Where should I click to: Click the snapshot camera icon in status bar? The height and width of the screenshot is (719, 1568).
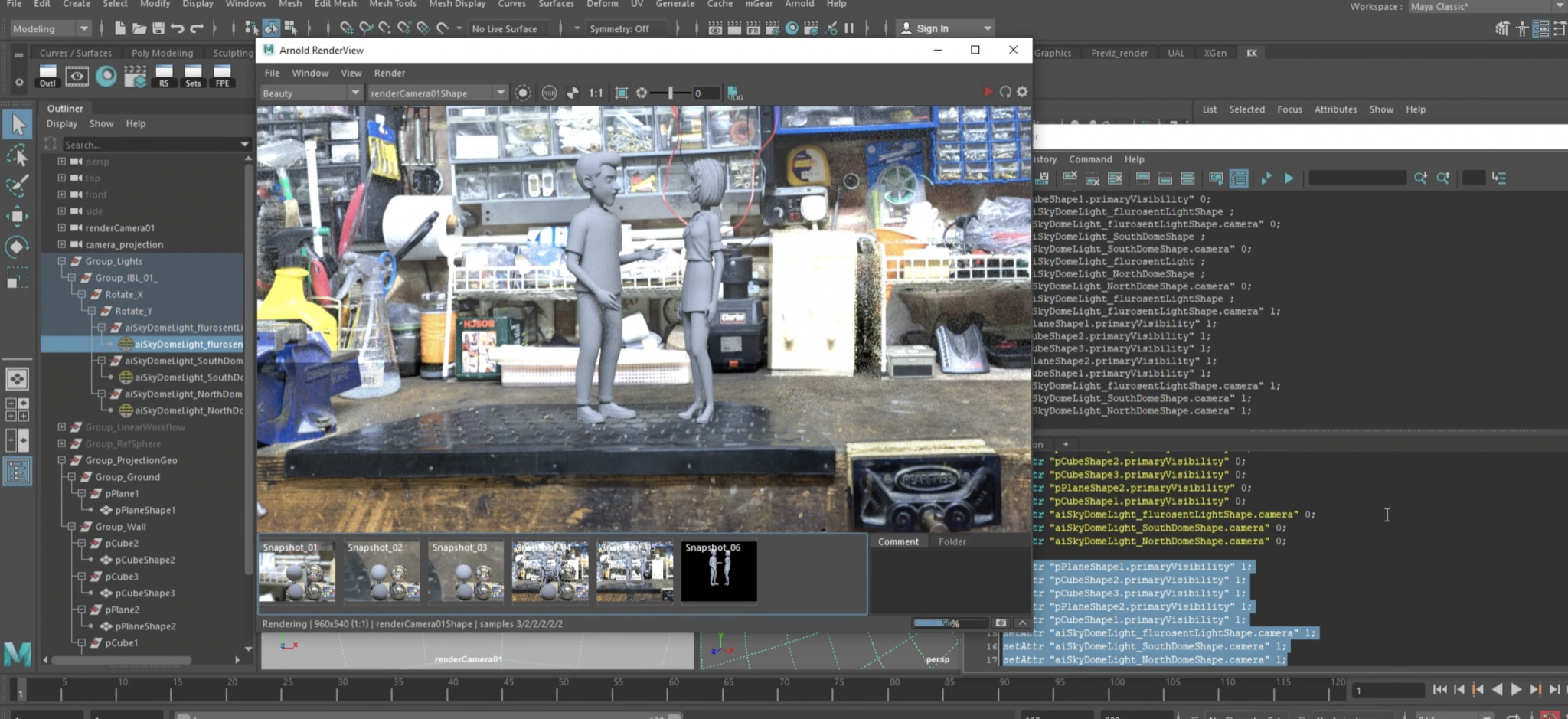1000,623
